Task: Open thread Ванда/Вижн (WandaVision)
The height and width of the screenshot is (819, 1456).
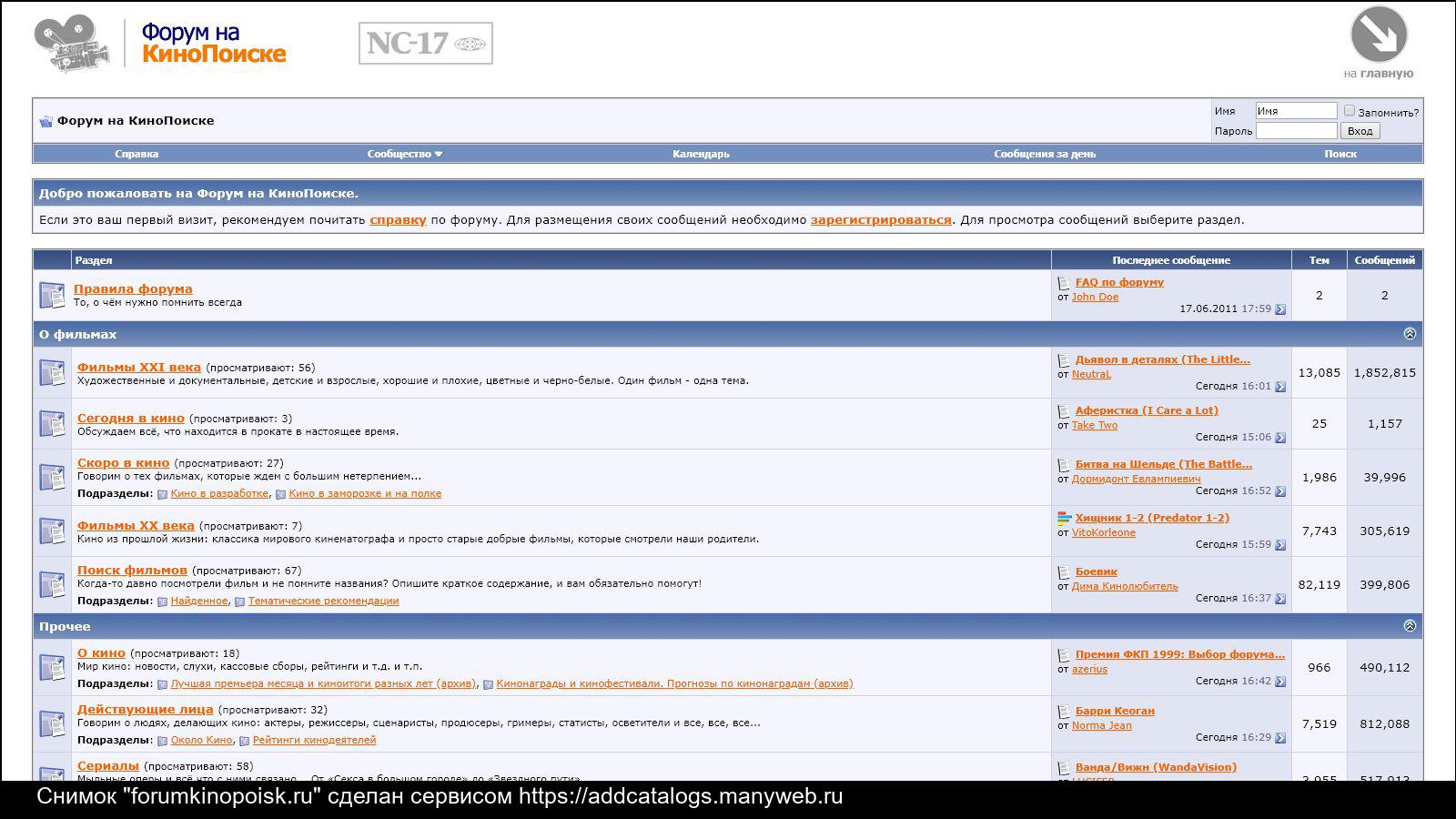Action: tap(1156, 767)
